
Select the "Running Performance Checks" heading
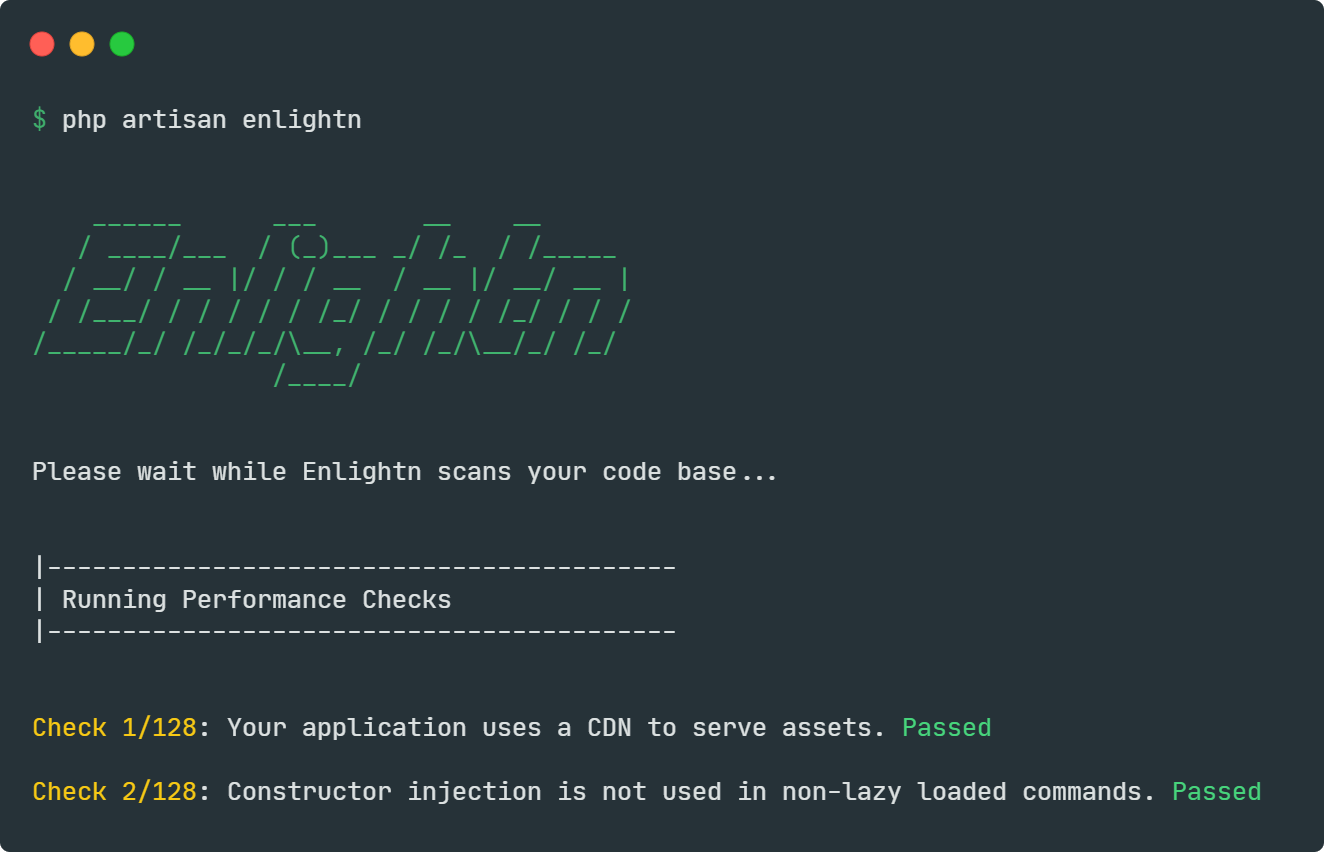tap(256, 600)
